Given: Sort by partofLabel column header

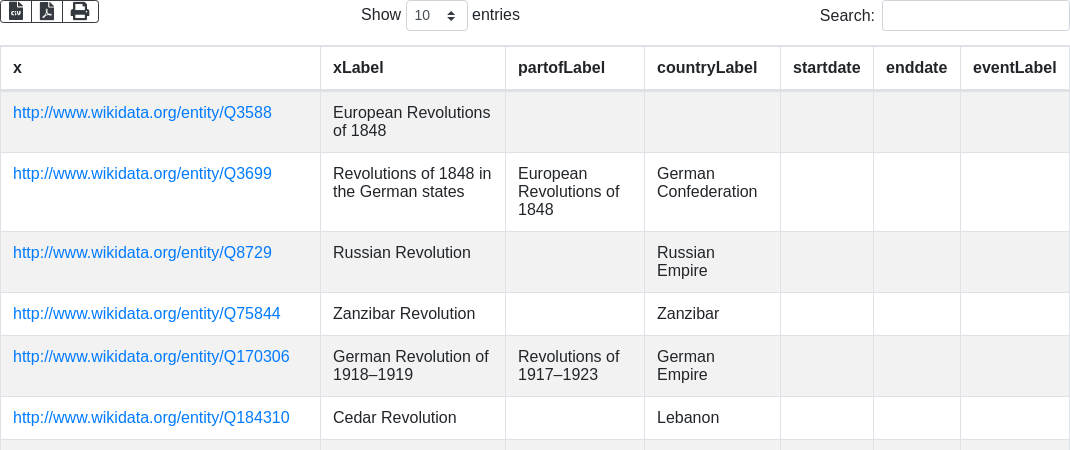Looking at the screenshot, I should tap(561, 68).
